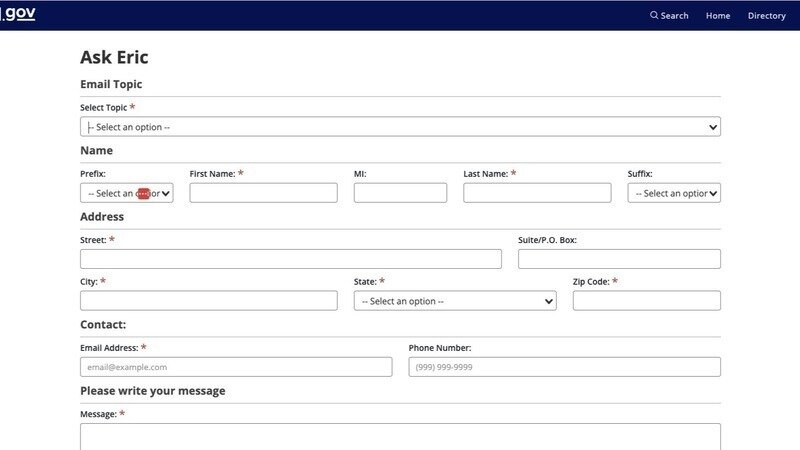Click the City text field
800x450 pixels.
coord(208,301)
